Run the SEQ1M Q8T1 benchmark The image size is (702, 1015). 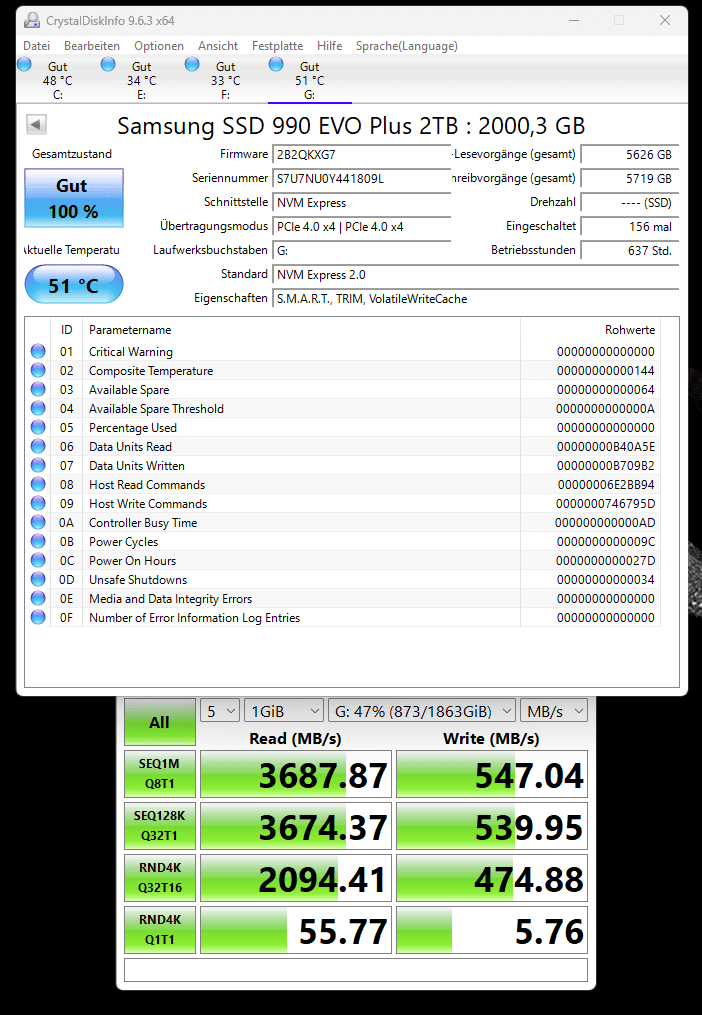[x=159, y=774]
